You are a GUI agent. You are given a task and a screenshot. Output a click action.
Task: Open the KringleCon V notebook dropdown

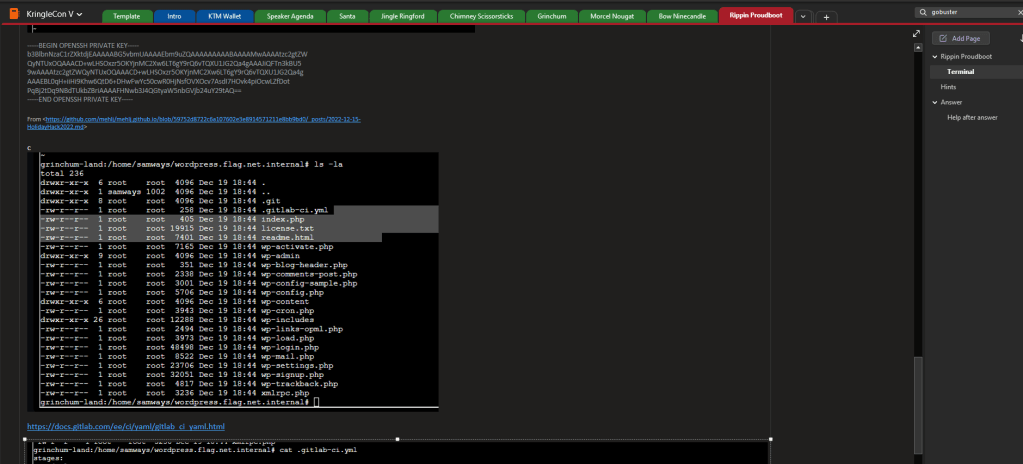pos(79,15)
